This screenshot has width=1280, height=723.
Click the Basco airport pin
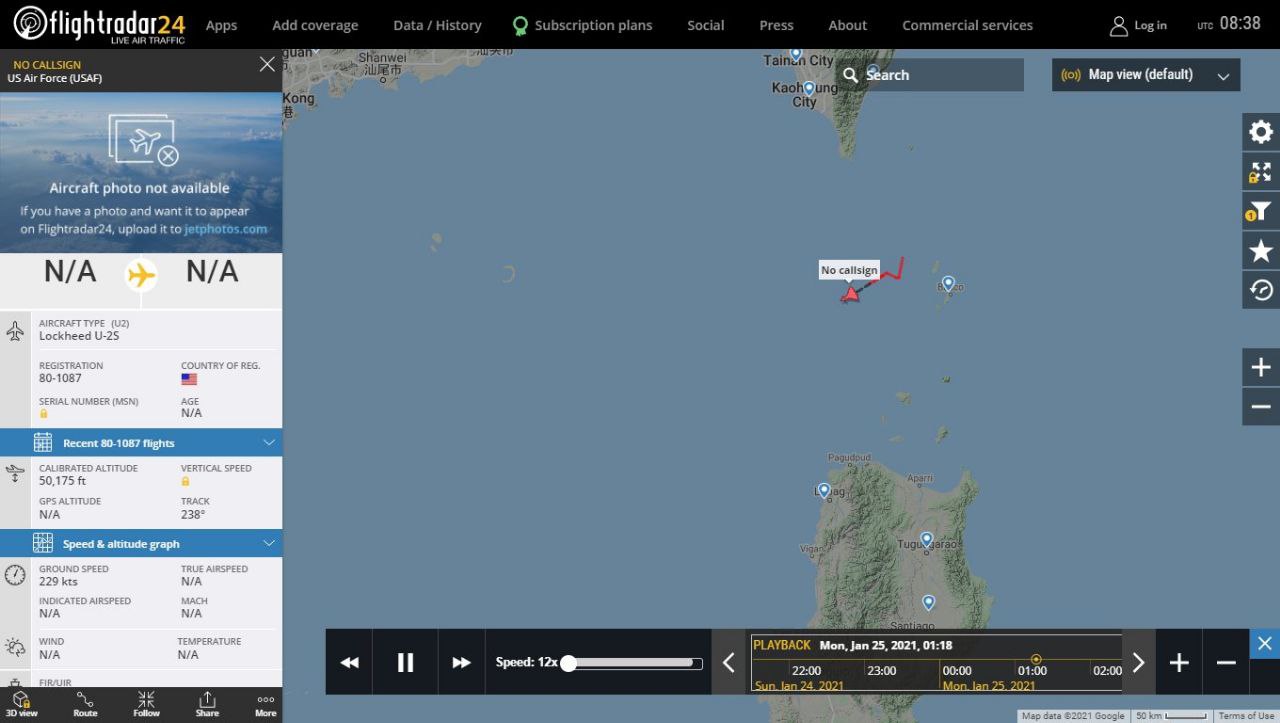tap(948, 284)
